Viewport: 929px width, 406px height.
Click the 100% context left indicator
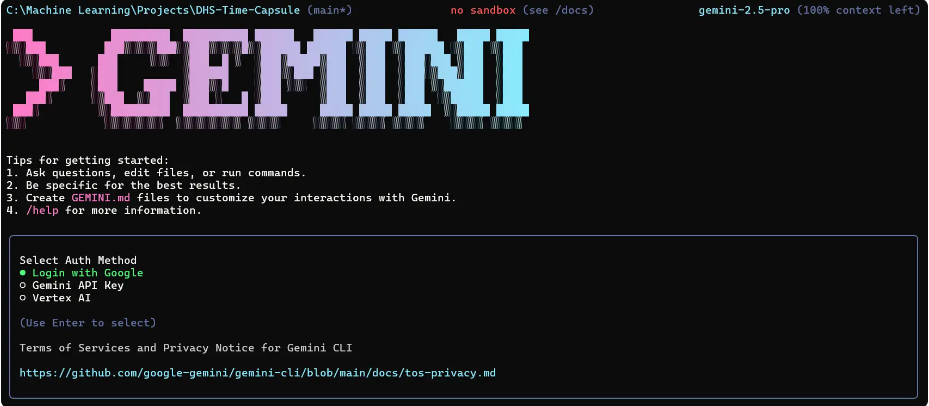859,11
